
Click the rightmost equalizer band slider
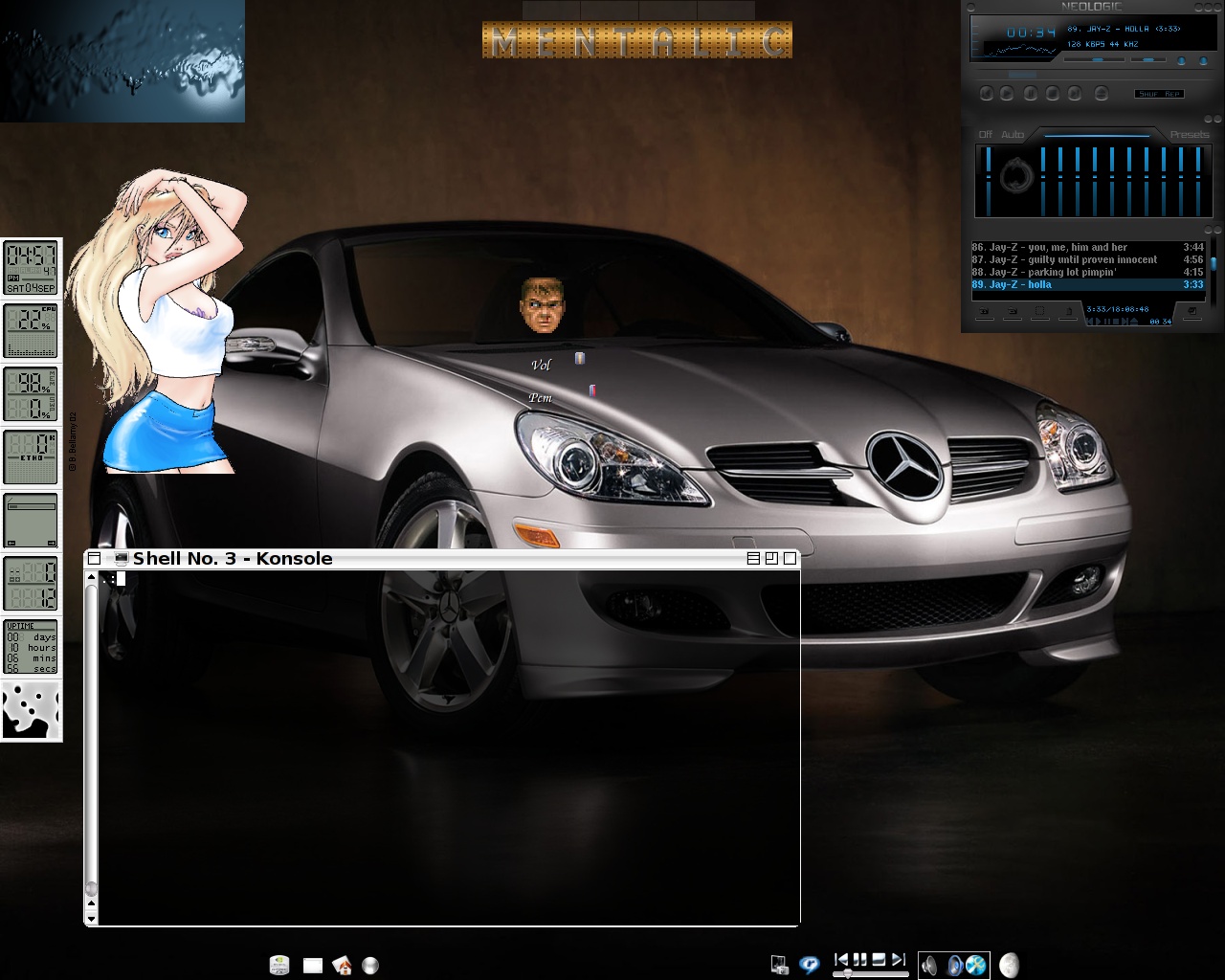click(1198, 181)
